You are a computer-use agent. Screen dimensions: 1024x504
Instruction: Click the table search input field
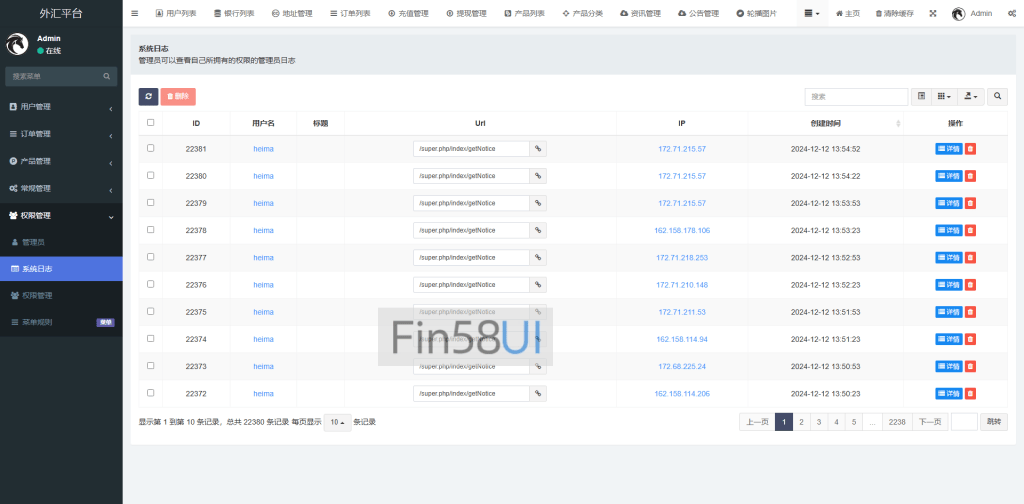click(x=842, y=96)
